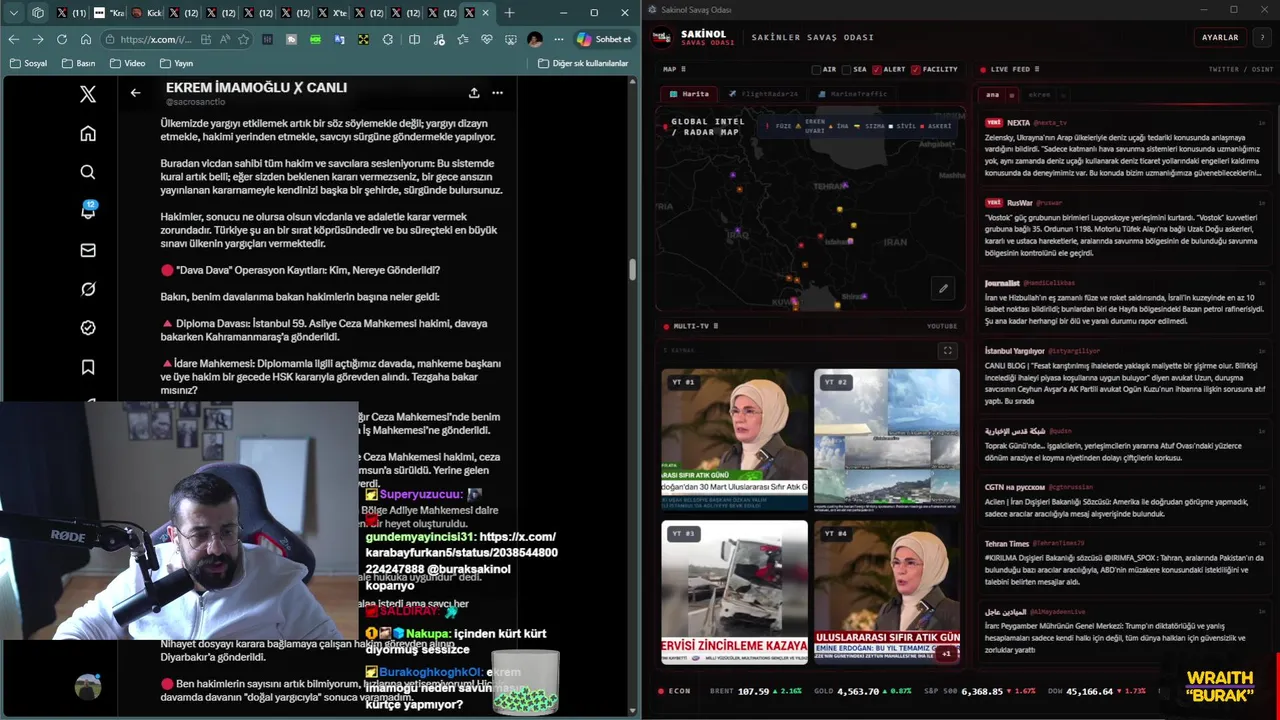
Task: Open X Home in the sidebar
Action: click(x=88, y=133)
